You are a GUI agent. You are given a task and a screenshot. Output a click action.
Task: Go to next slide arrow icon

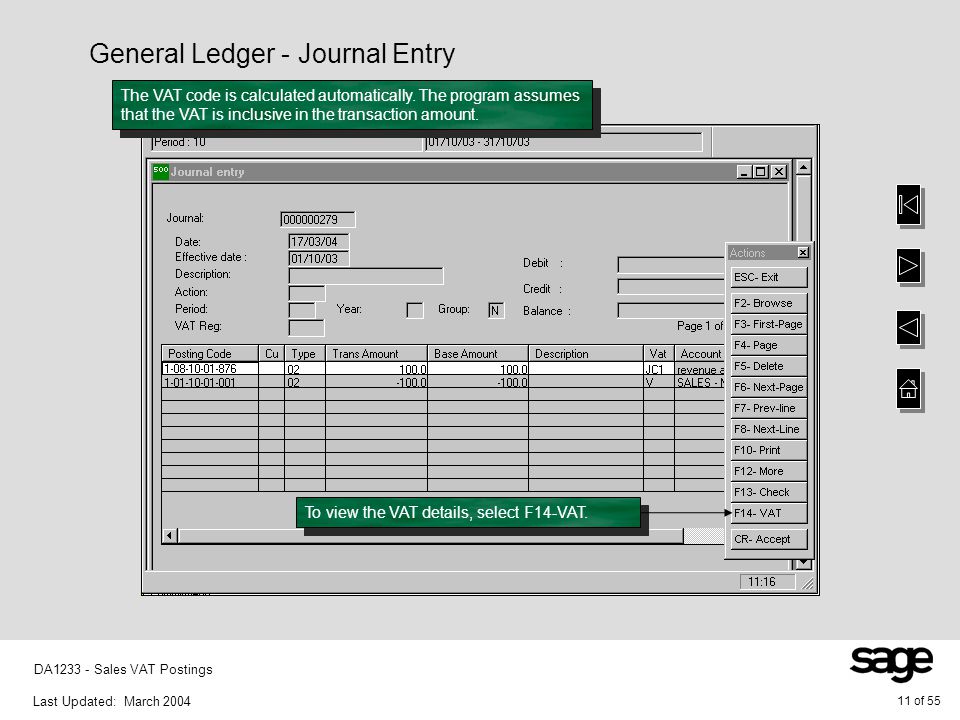coord(909,266)
